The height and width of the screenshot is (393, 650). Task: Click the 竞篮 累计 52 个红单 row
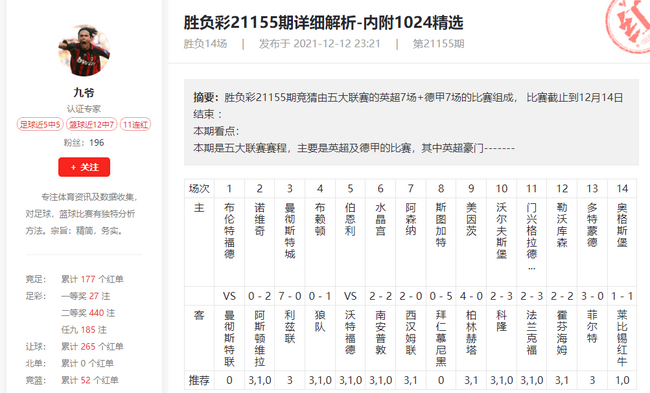pos(72,381)
